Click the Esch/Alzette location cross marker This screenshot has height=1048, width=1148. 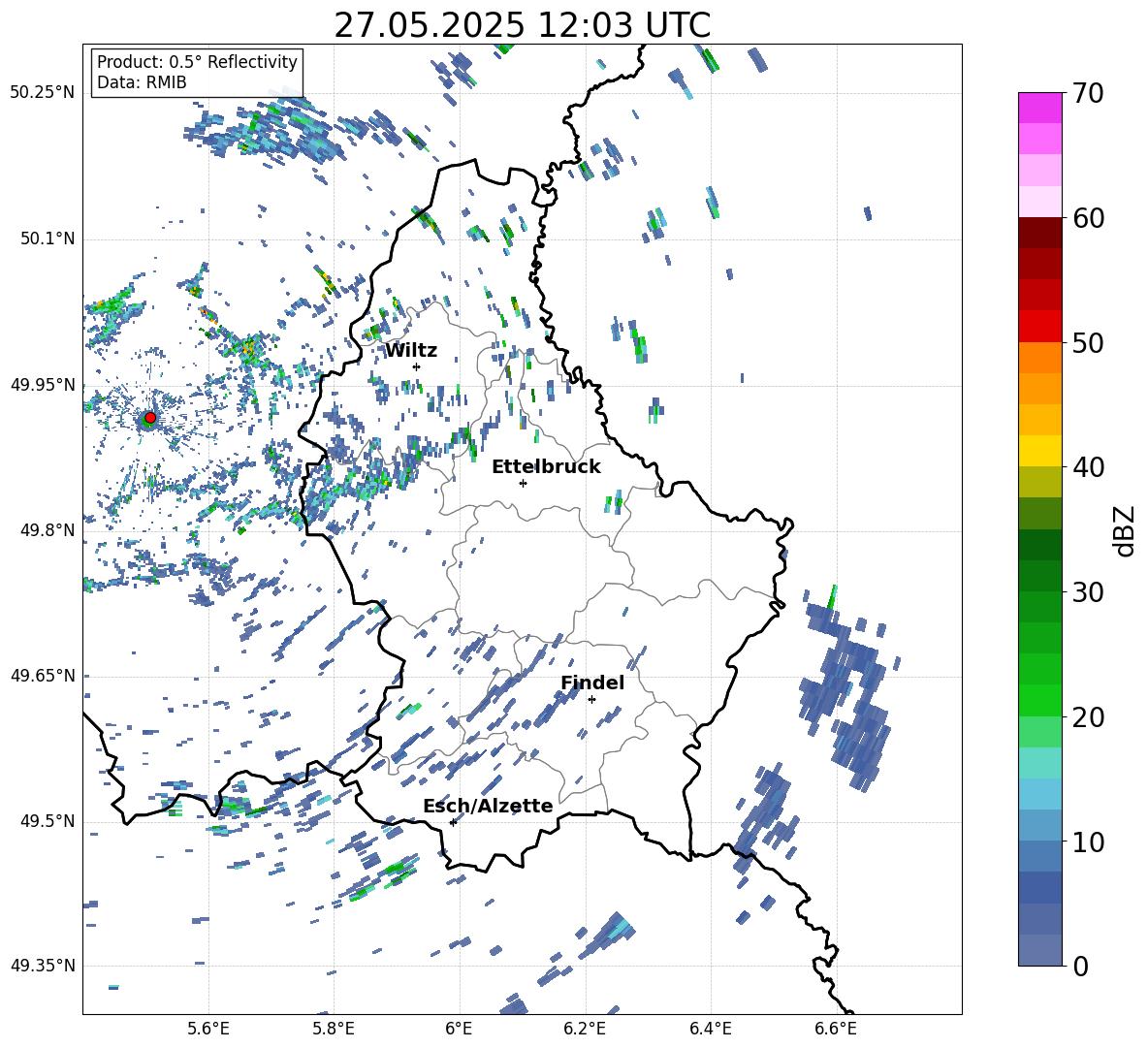click(453, 822)
